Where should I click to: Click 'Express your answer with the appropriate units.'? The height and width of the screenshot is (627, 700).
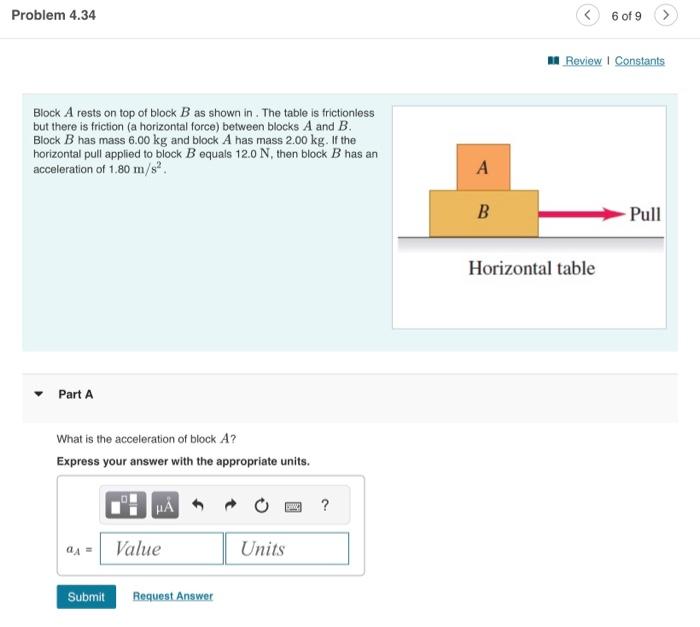(183, 461)
